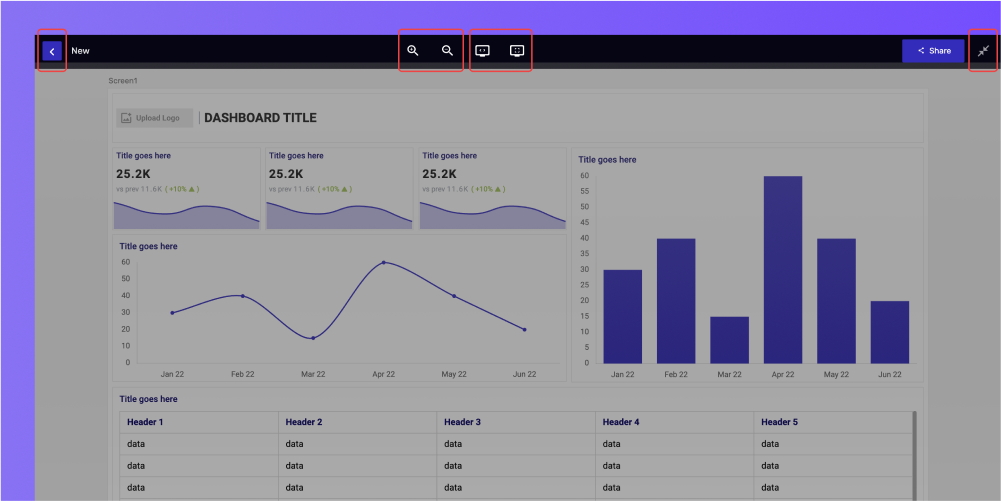1001x501 pixels.
Task: Click the Header 1 column header
Action: pyautogui.click(x=199, y=422)
